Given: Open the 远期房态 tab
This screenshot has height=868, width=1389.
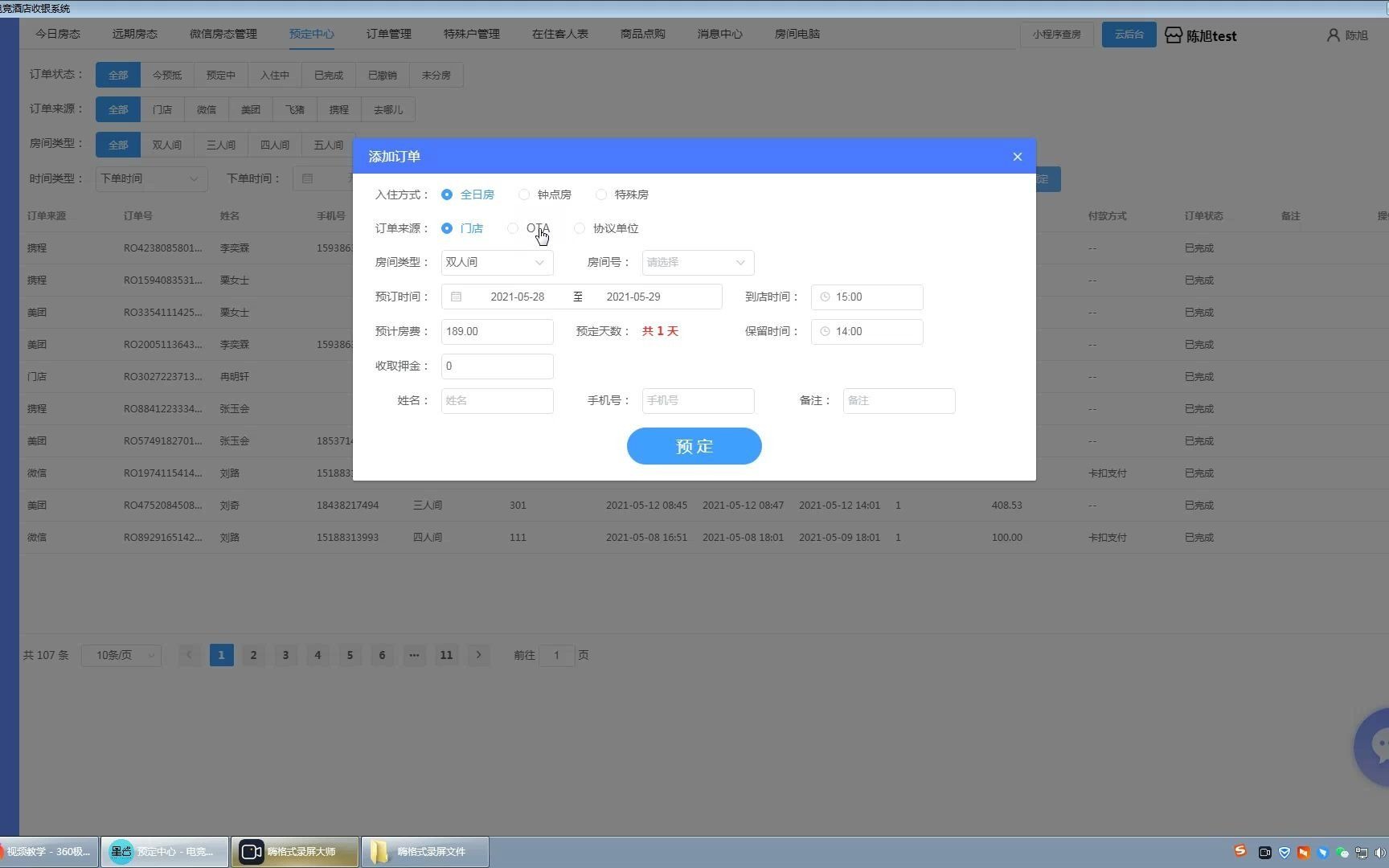Looking at the screenshot, I should coord(135,34).
